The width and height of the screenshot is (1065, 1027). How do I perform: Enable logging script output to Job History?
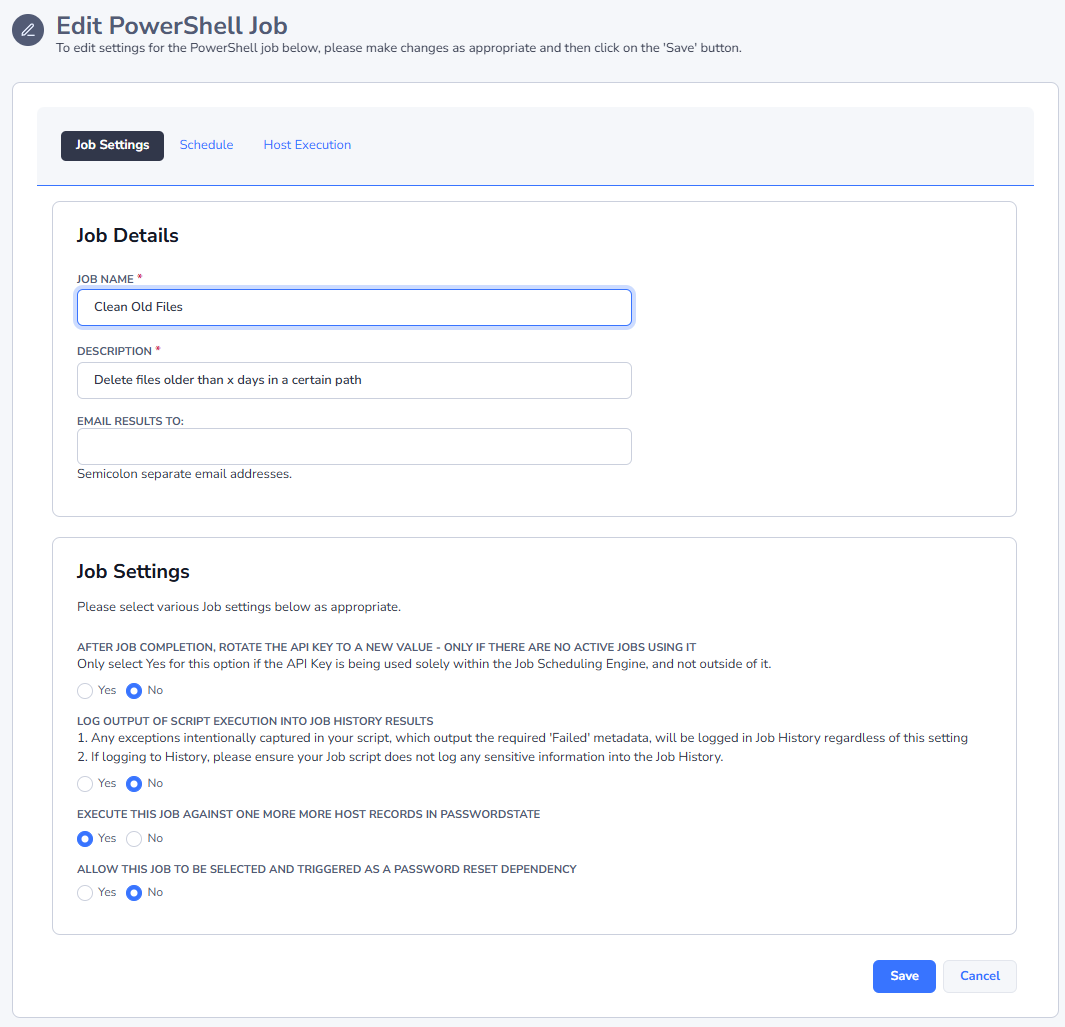(85, 784)
